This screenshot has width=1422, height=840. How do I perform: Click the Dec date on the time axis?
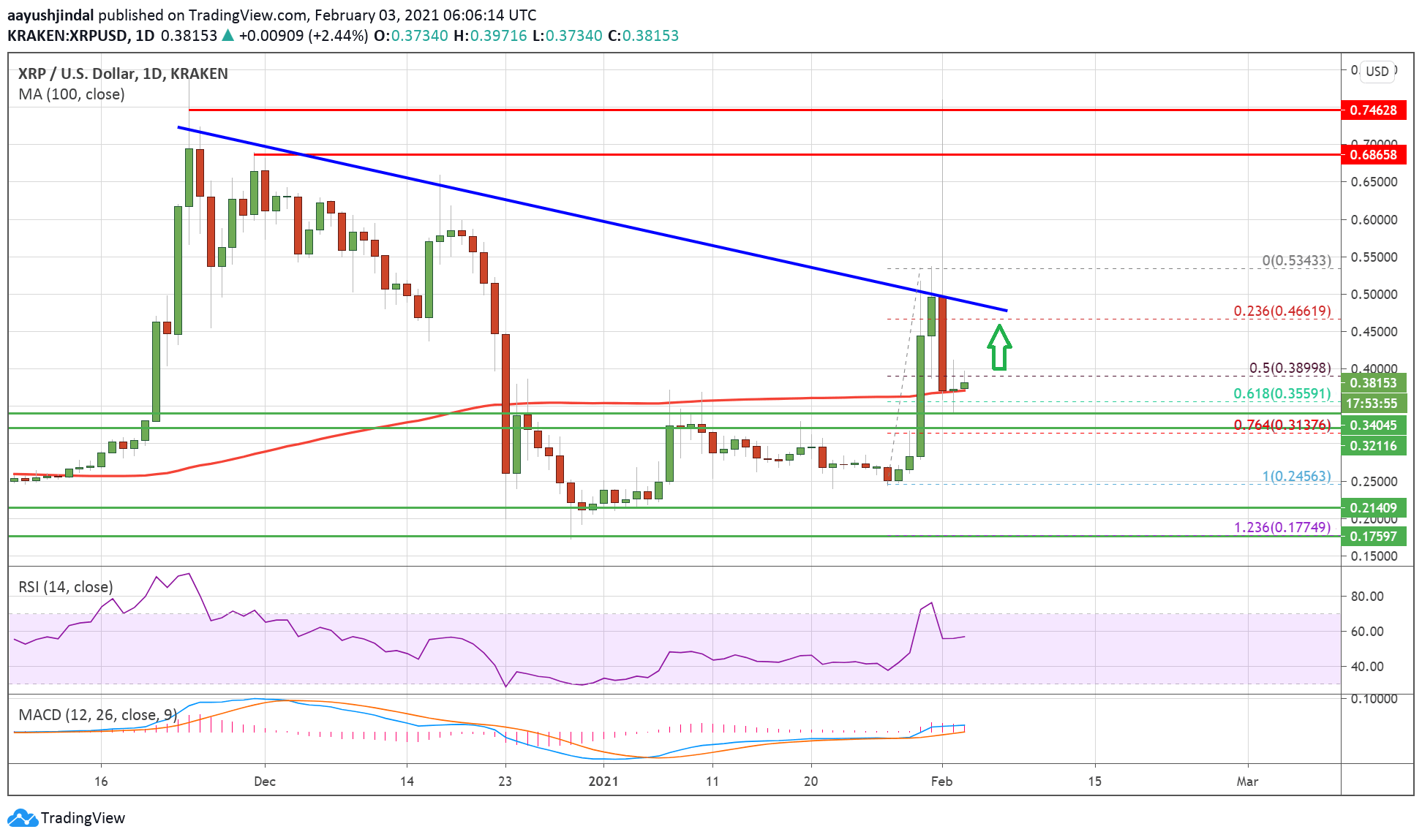(265, 781)
